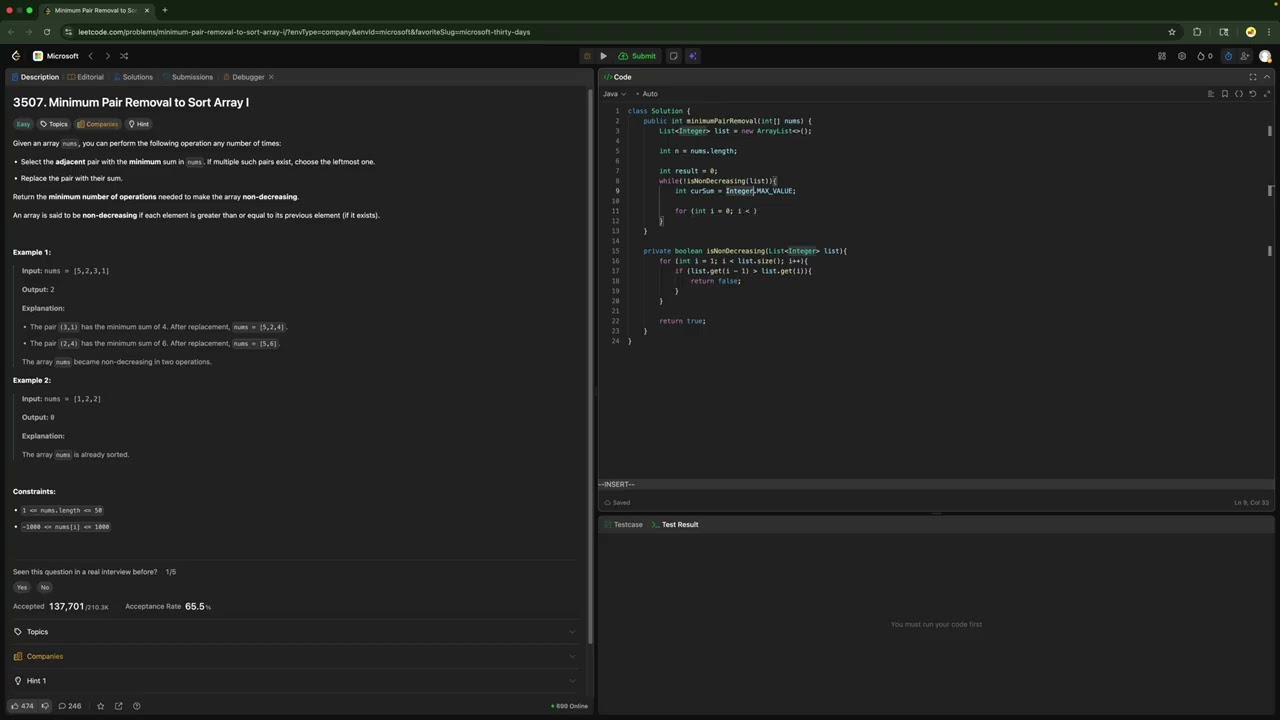Viewport: 1280px width, 720px height.
Task: Go to next problem arrow
Action: (107, 56)
